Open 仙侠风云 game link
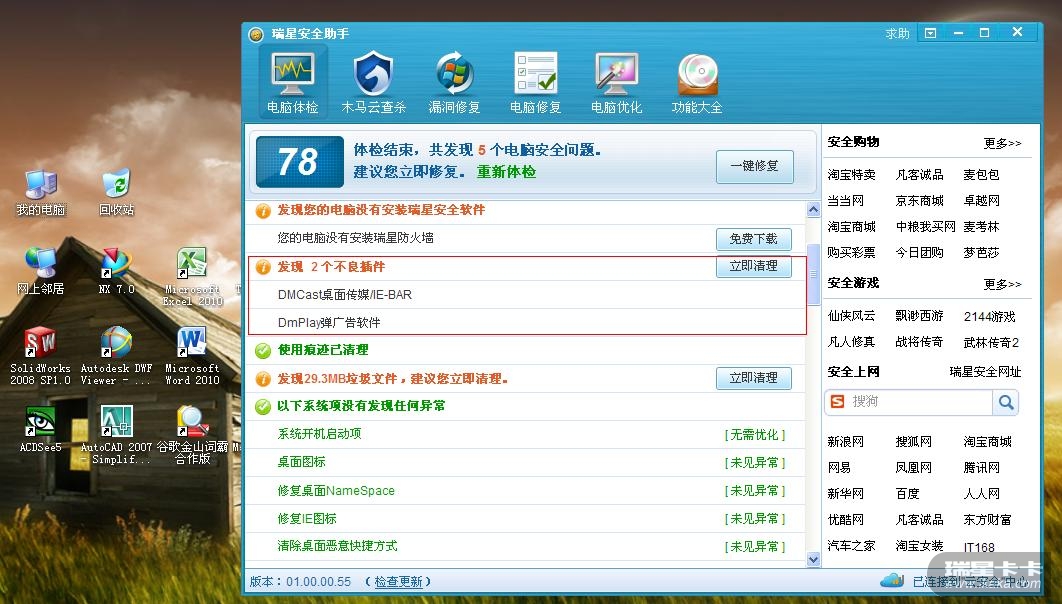Image resolution: width=1062 pixels, height=604 pixels. (851, 316)
